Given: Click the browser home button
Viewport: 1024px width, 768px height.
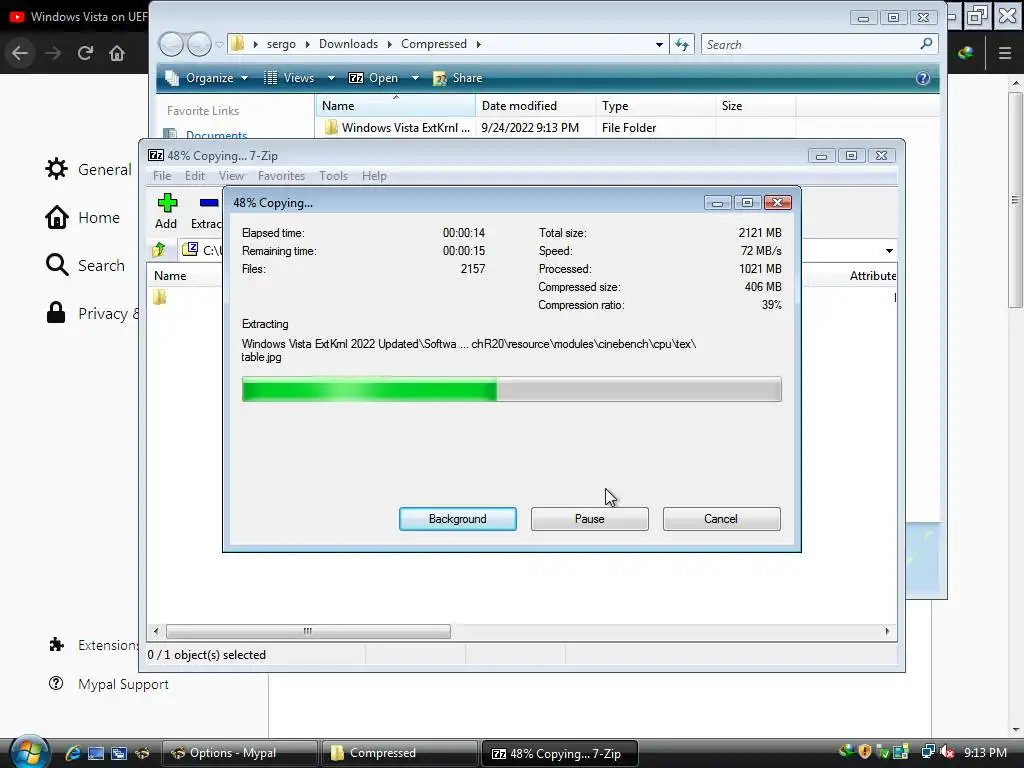Looking at the screenshot, I should click(x=117, y=53).
